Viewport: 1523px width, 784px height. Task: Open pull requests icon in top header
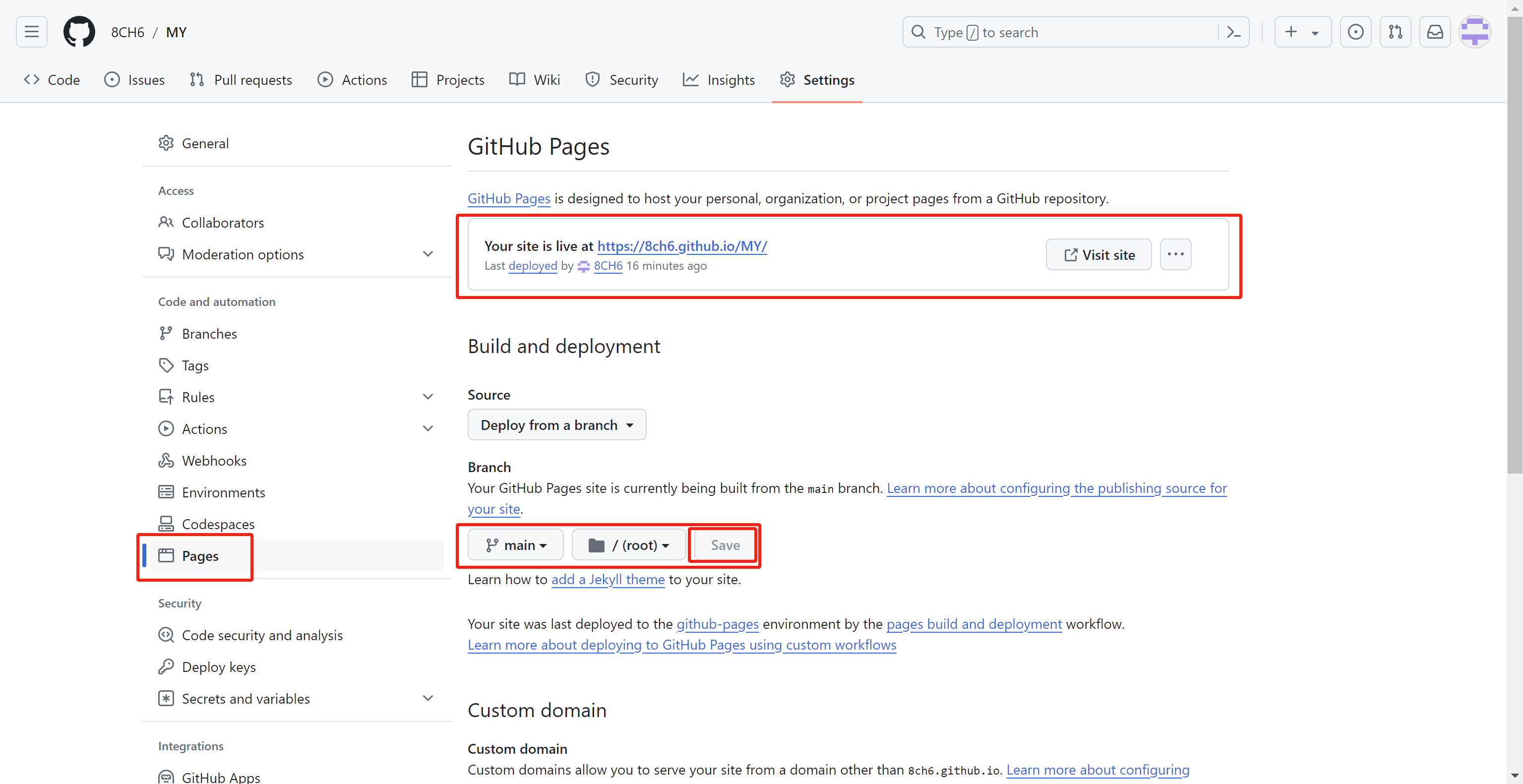click(1395, 32)
